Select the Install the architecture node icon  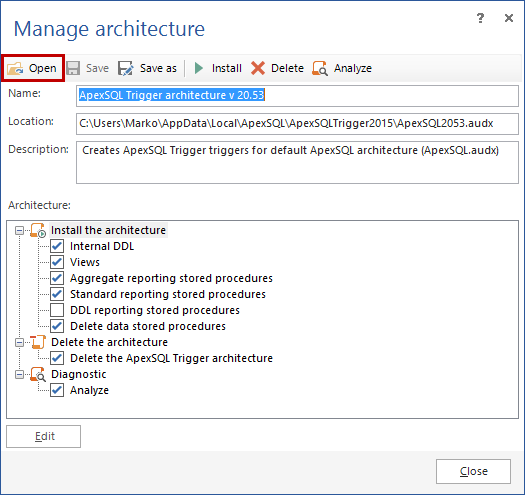point(38,230)
